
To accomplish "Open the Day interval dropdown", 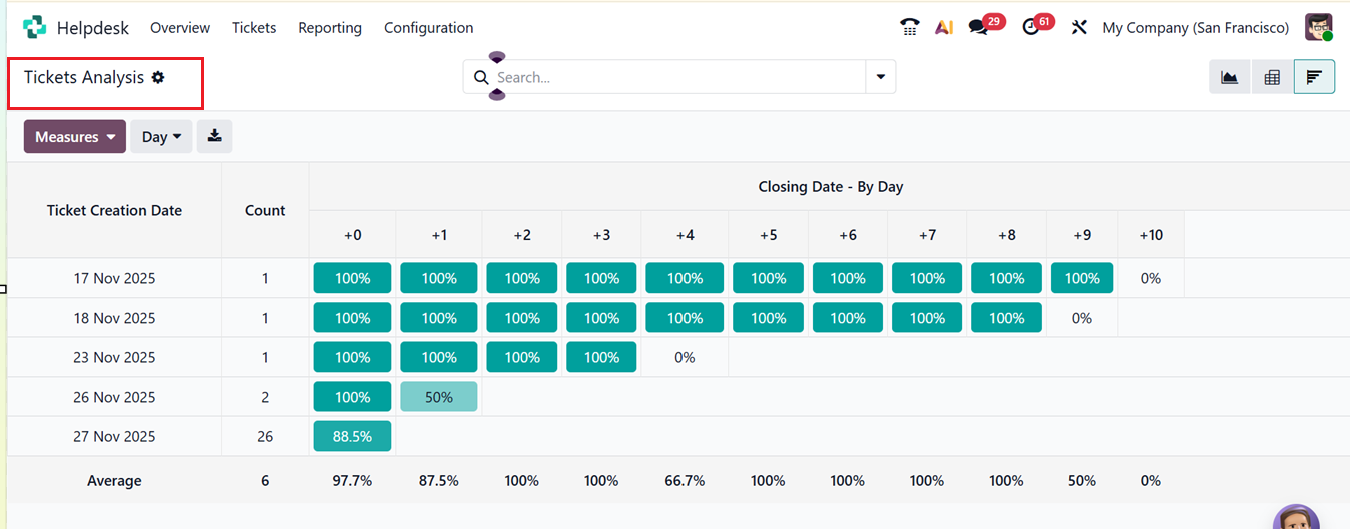I will click(x=161, y=136).
